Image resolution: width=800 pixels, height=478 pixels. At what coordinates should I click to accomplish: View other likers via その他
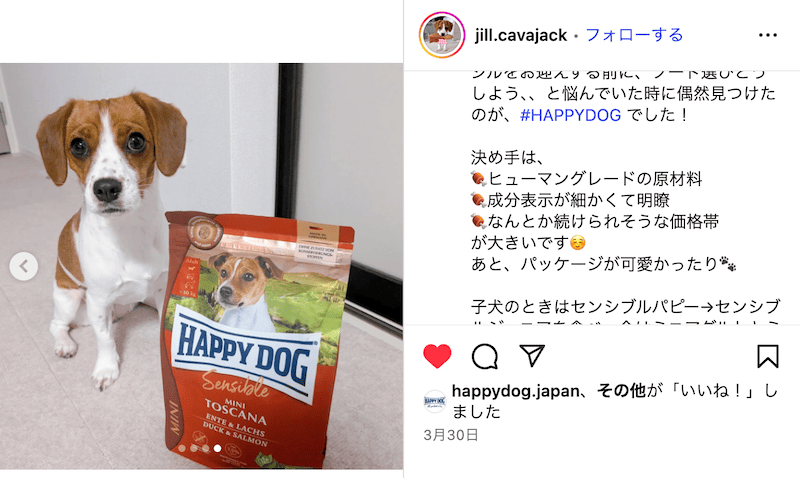621,391
